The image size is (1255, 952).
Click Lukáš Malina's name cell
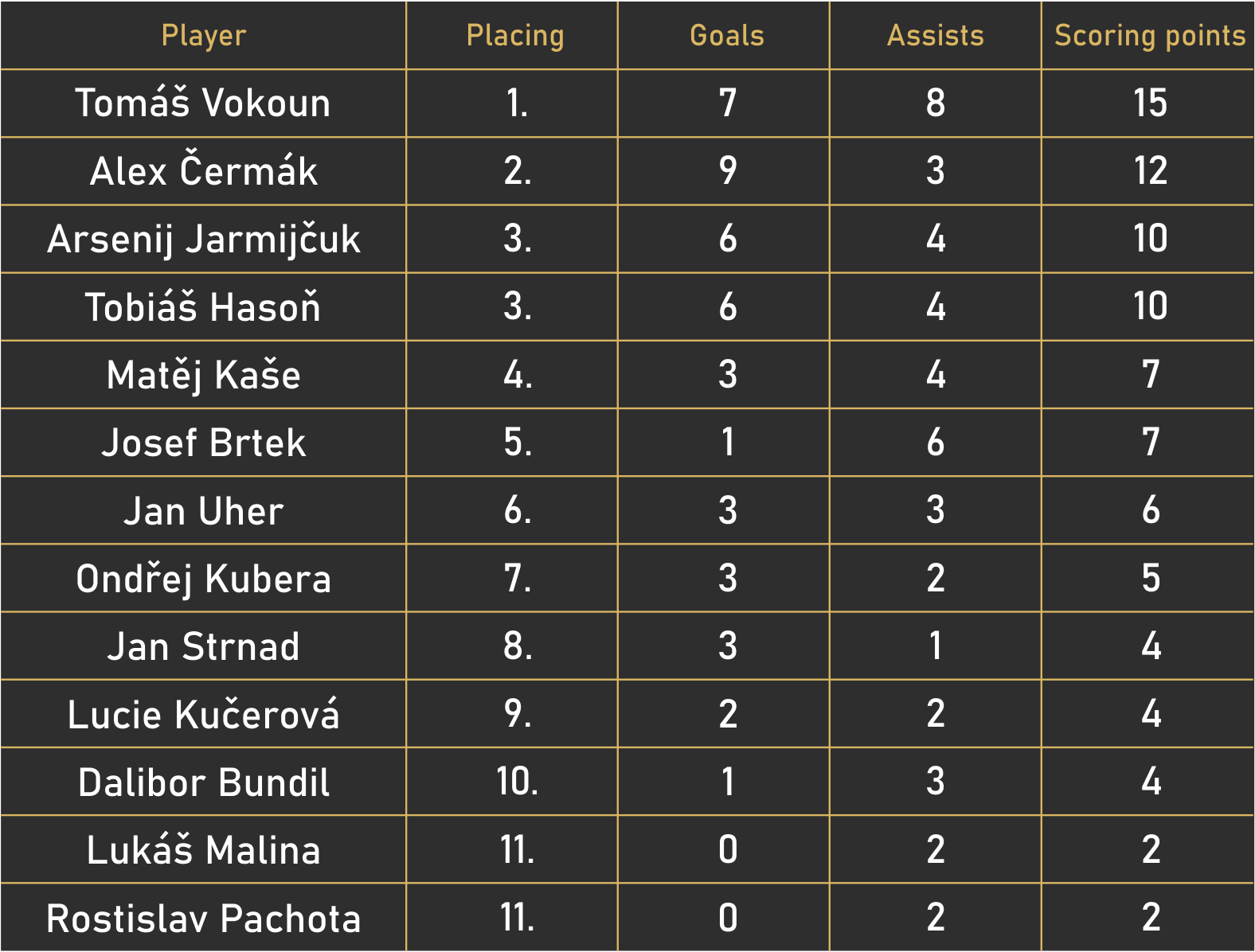tap(203, 850)
